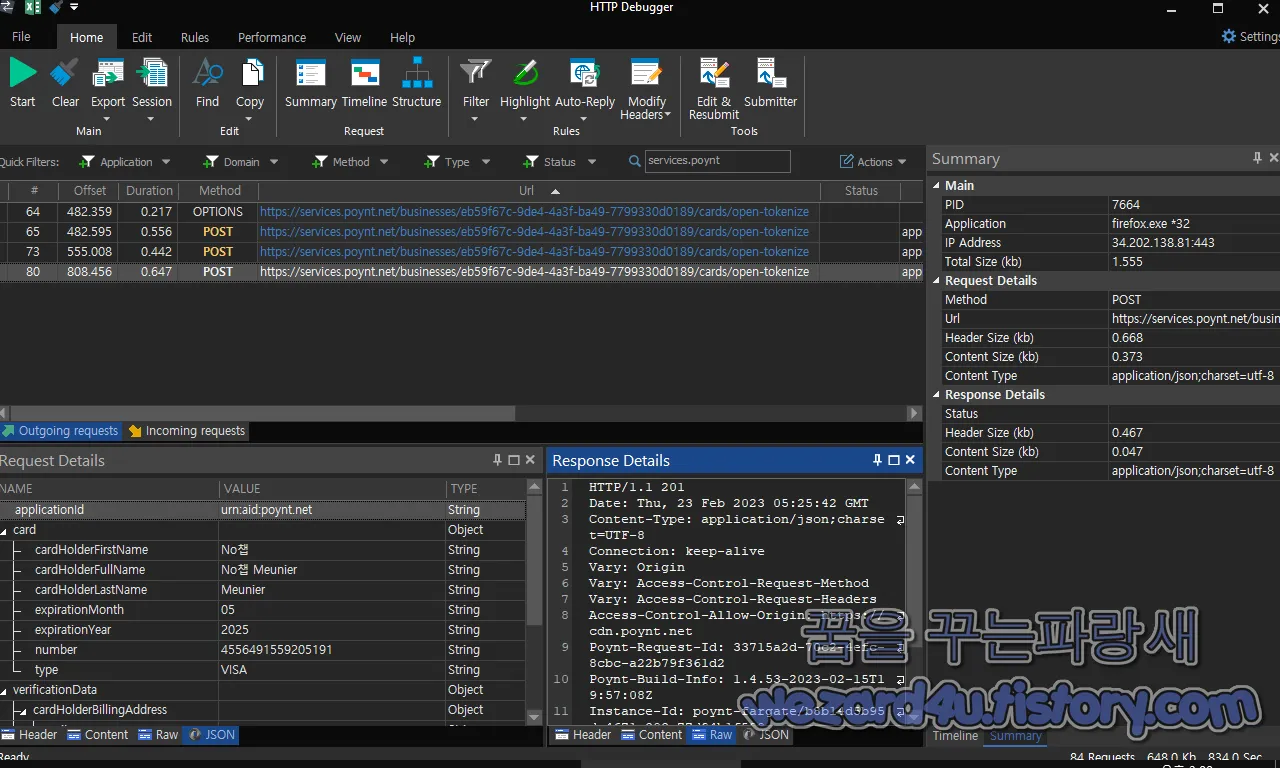
Task: Pin the Summary panel
Action: pyautogui.click(x=1257, y=158)
